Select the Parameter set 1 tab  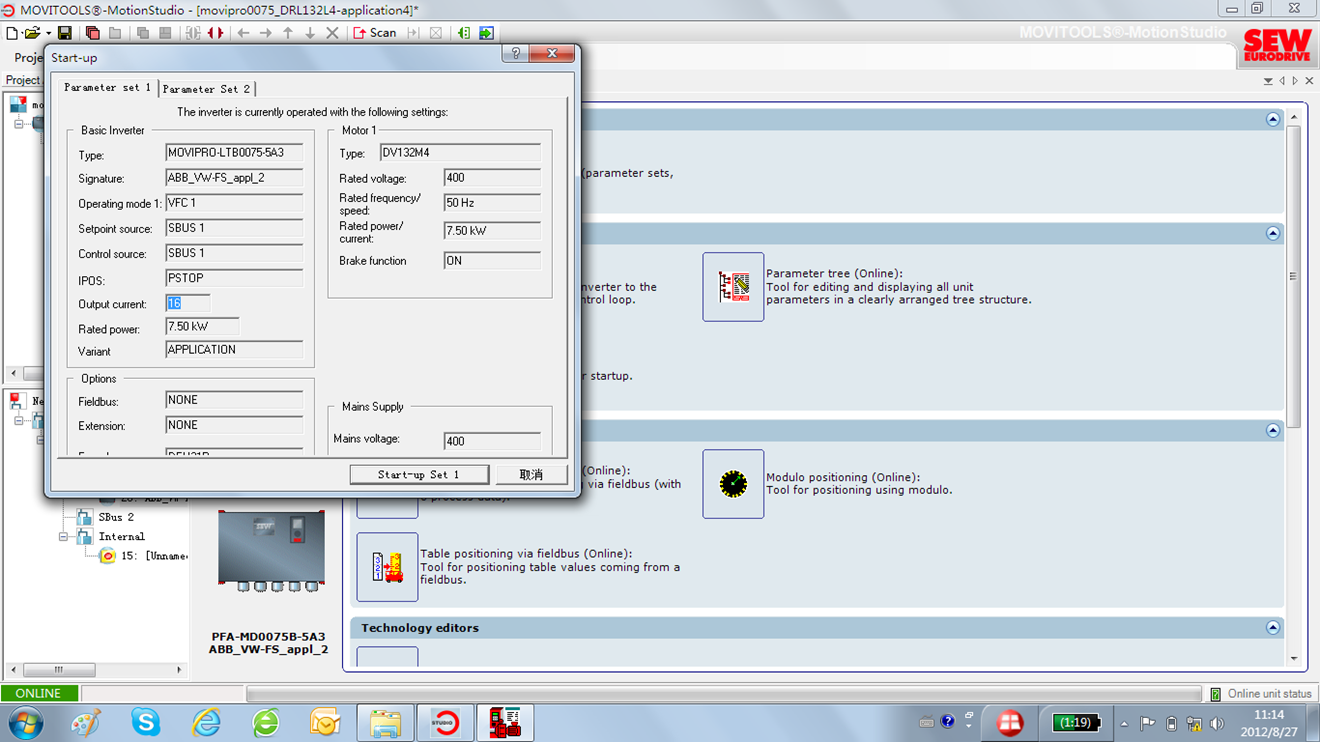point(107,88)
